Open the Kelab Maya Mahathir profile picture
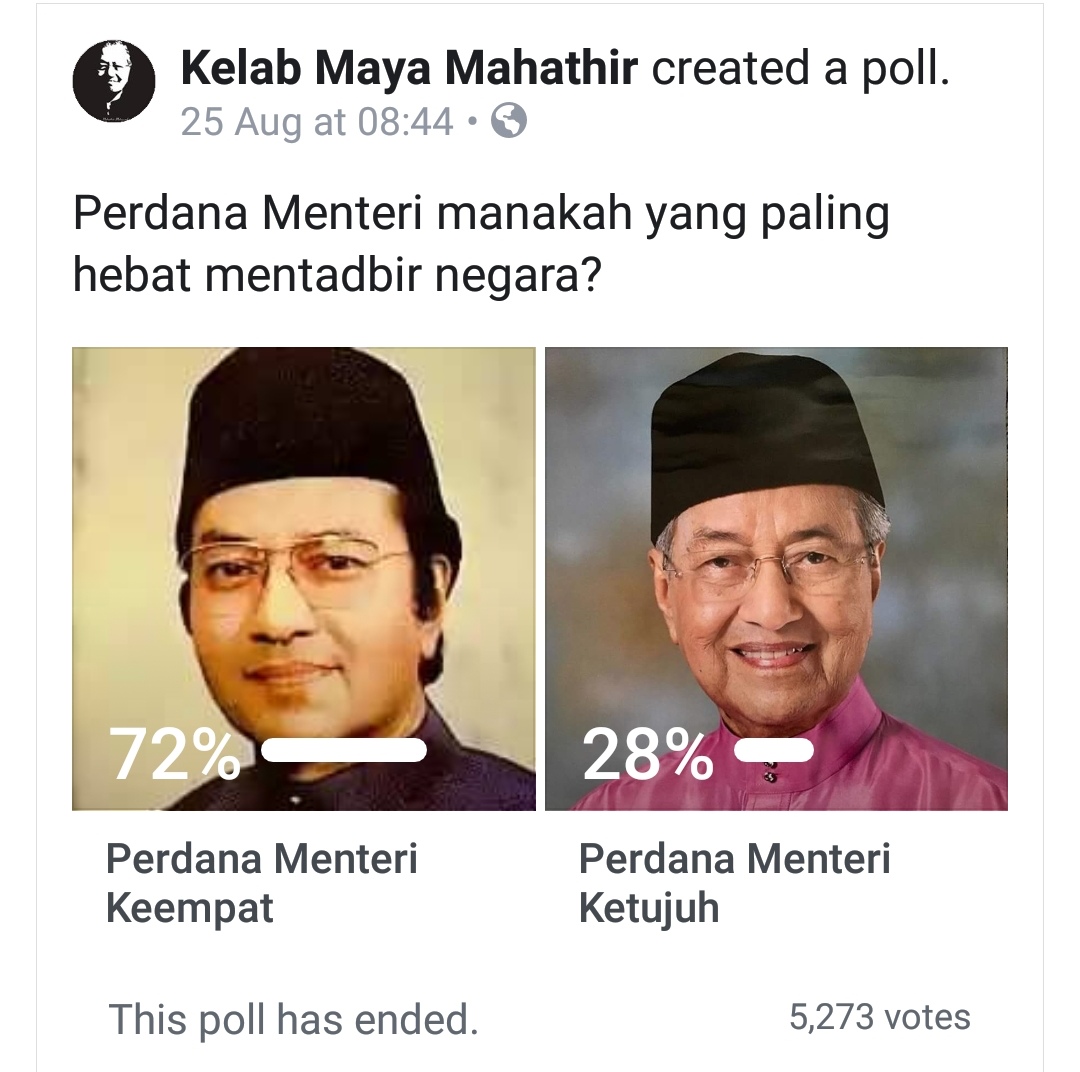Screen dimensions: 1080x1072 click(x=114, y=82)
